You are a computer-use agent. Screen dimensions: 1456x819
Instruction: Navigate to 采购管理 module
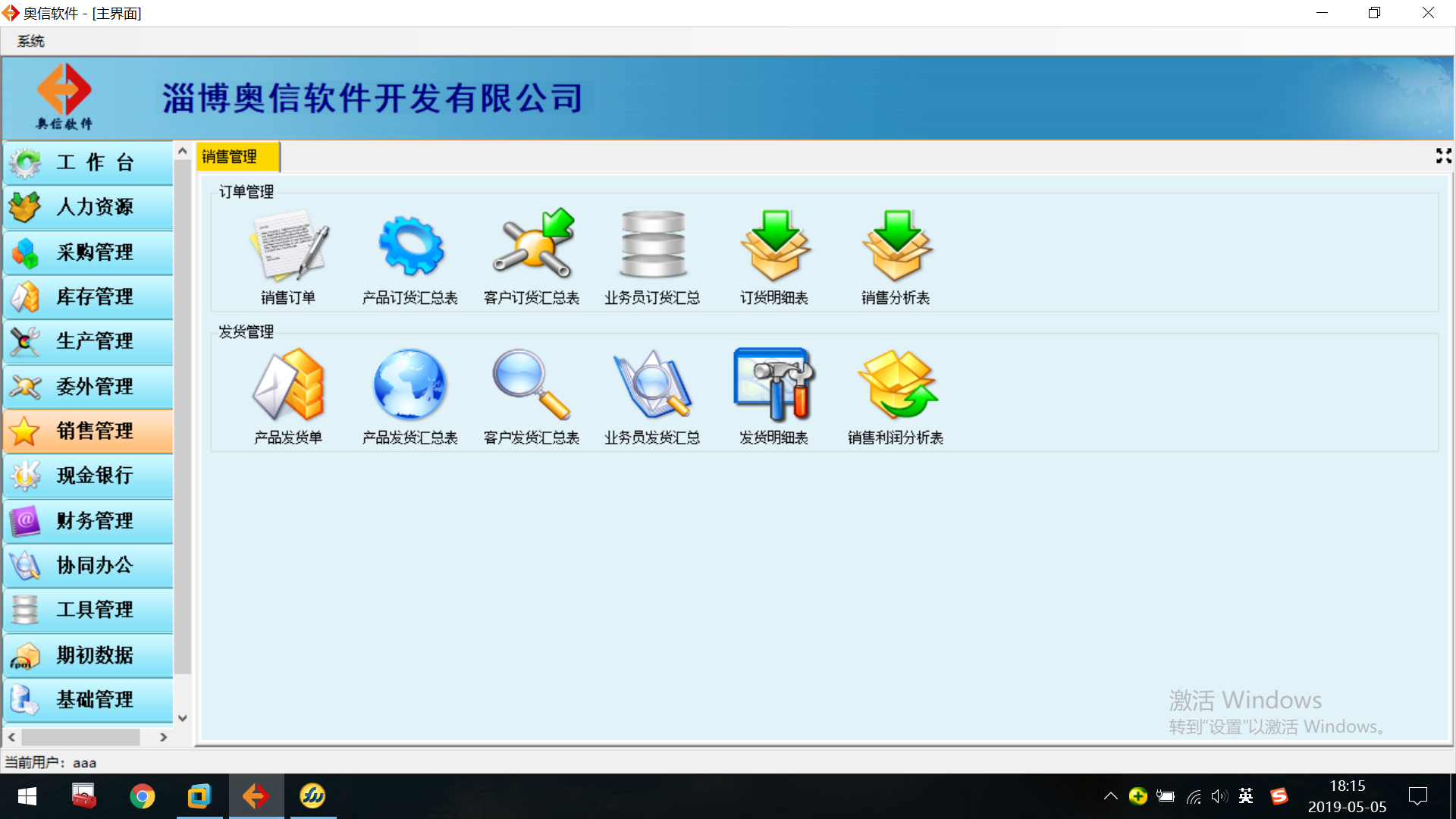point(95,251)
